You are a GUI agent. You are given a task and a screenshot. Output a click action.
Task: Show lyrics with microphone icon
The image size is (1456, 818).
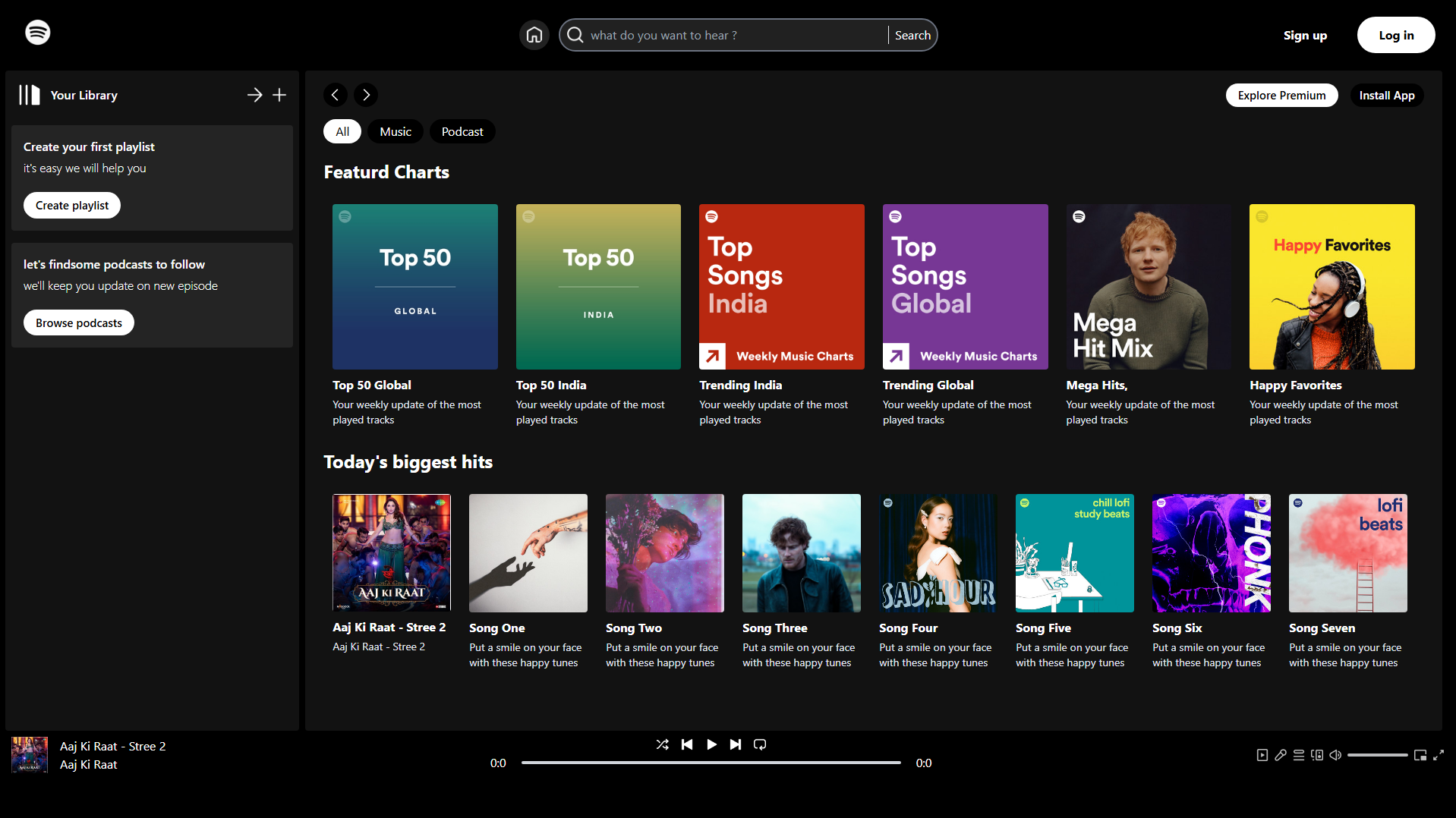pos(1281,755)
